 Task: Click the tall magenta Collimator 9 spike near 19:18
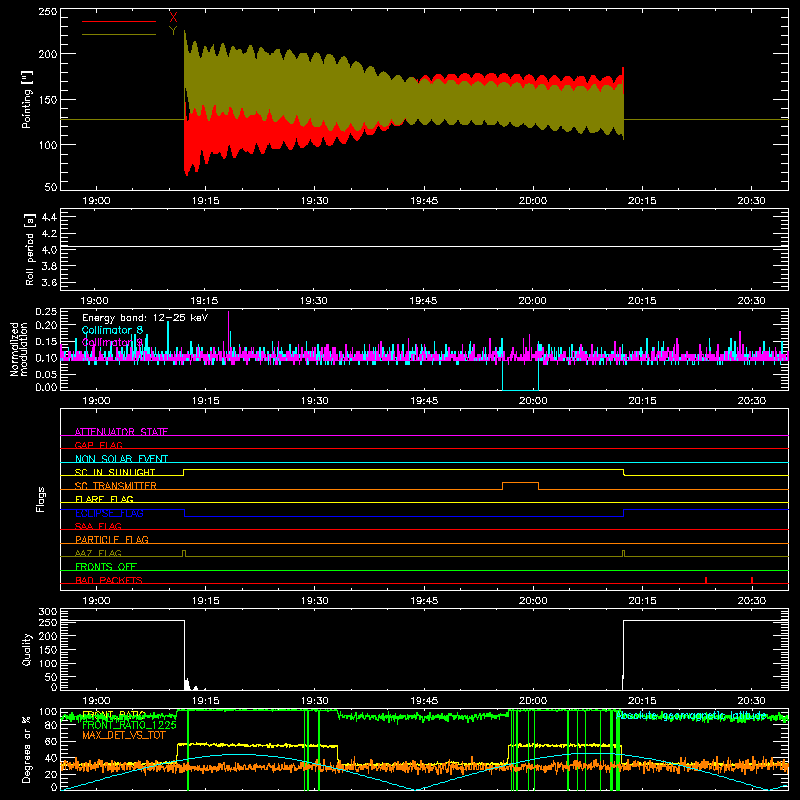[229, 332]
